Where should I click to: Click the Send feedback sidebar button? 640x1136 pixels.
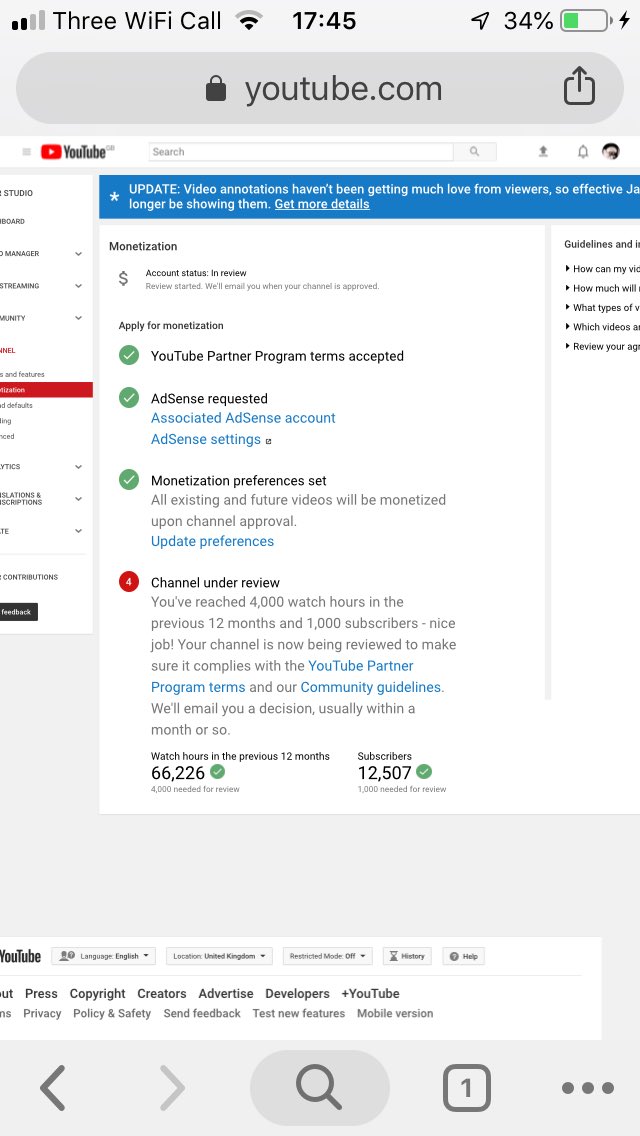19,612
